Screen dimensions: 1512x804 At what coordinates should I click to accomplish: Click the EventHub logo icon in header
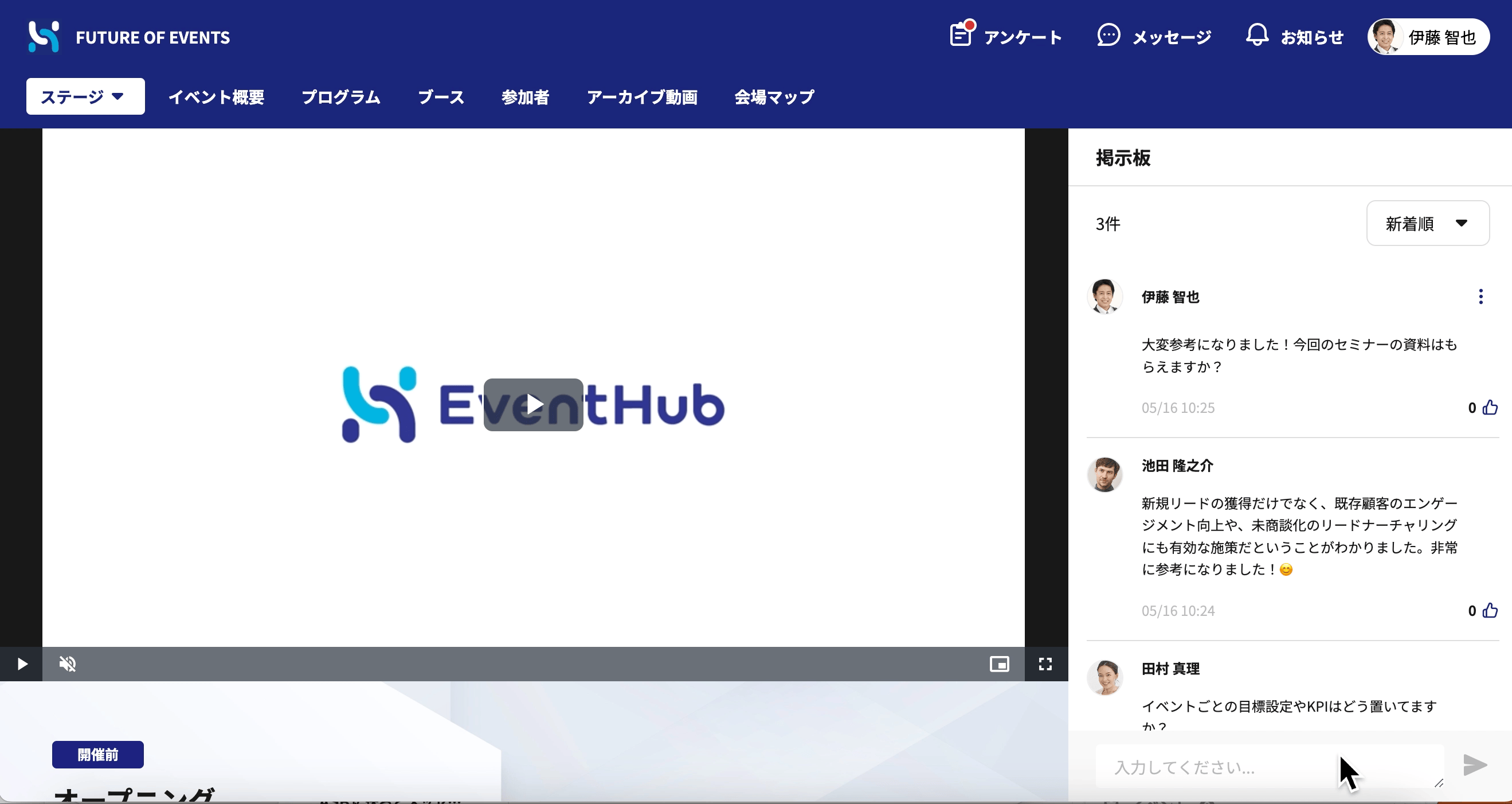click(x=44, y=36)
